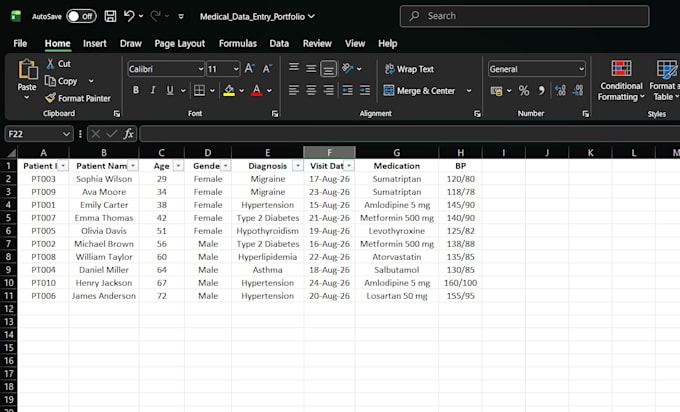Toggle the AutoSave switch
This screenshot has height=412, width=680.
(81, 16)
